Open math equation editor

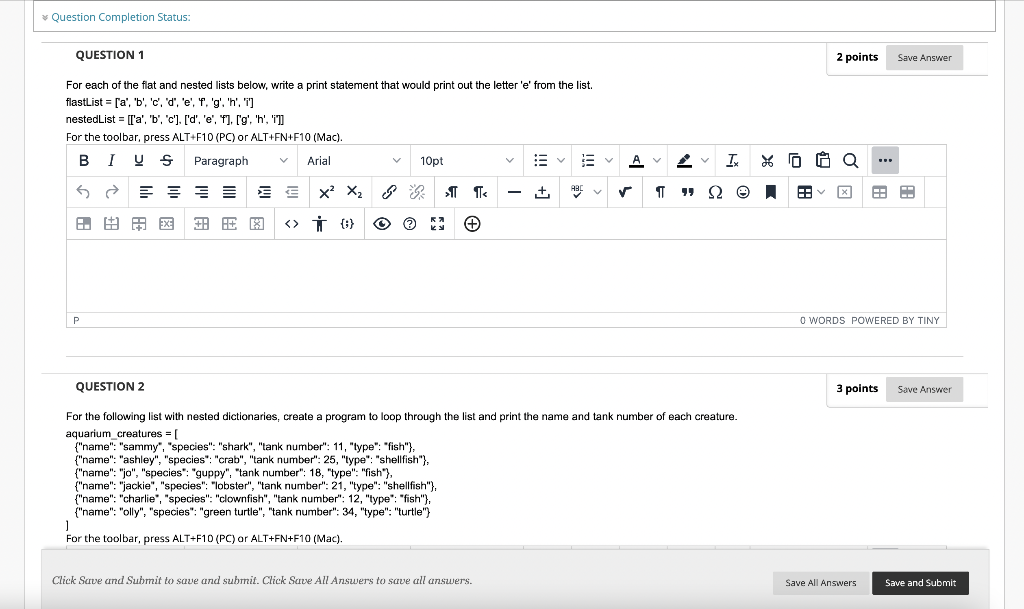[x=626, y=192]
